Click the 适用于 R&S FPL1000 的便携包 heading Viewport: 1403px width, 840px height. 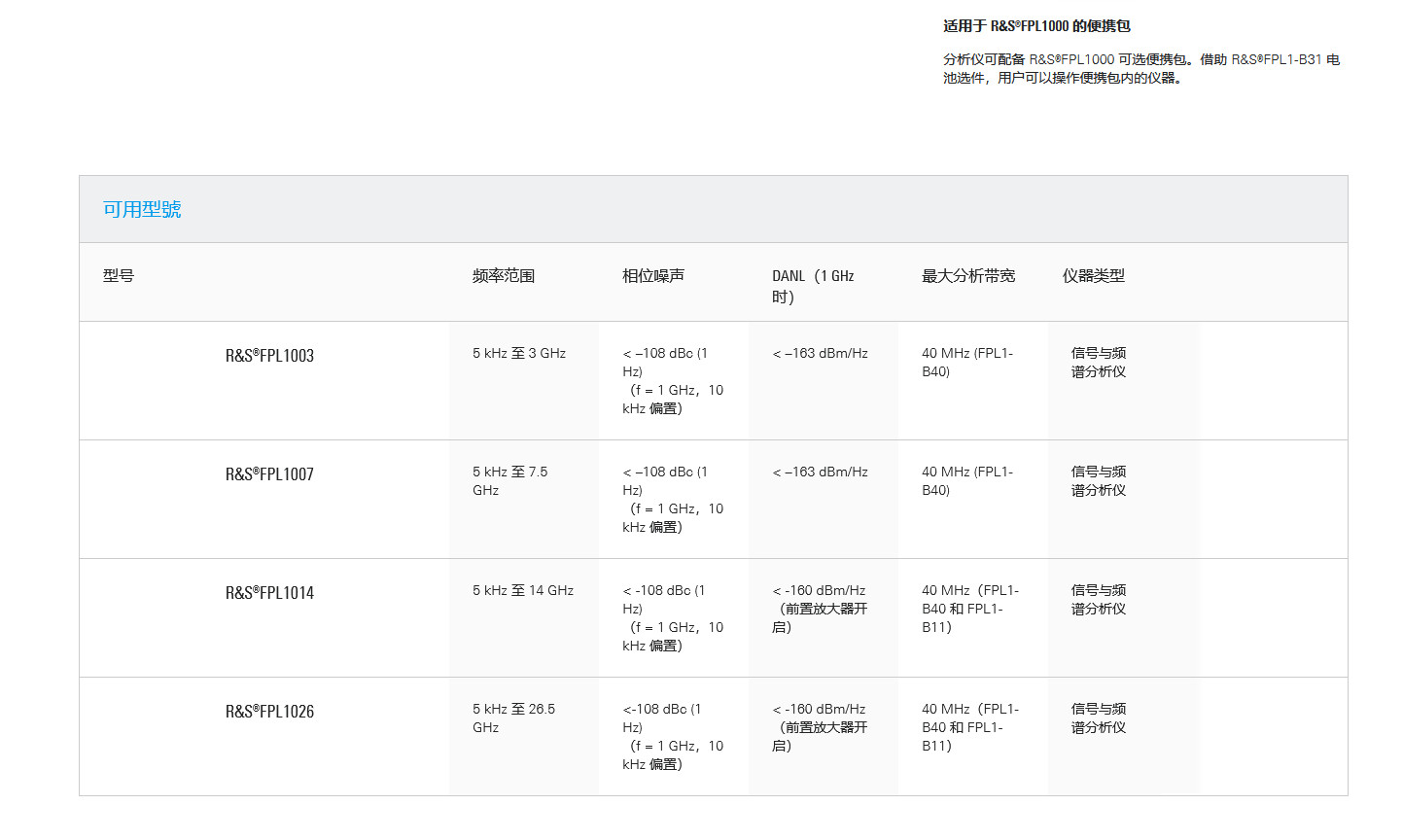tap(1036, 26)
